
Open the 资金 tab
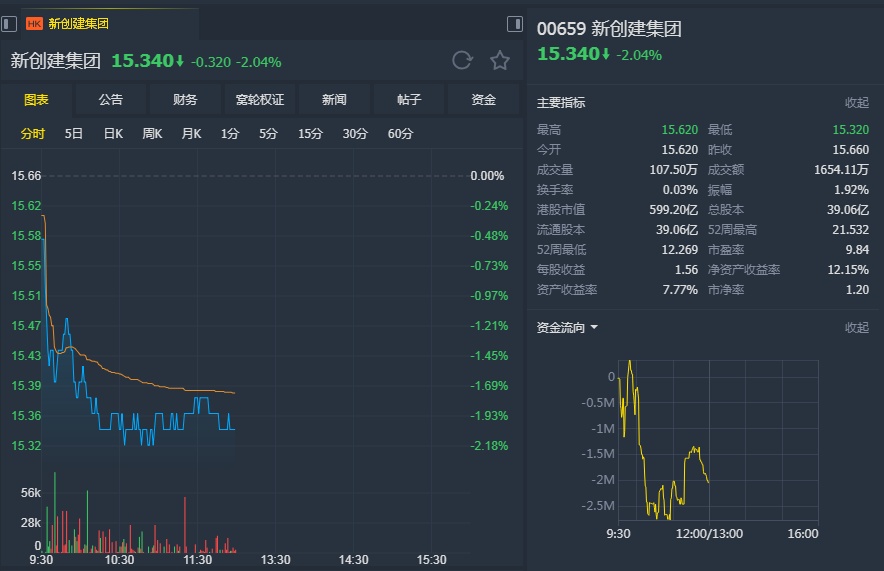click(x=483, y=100)
